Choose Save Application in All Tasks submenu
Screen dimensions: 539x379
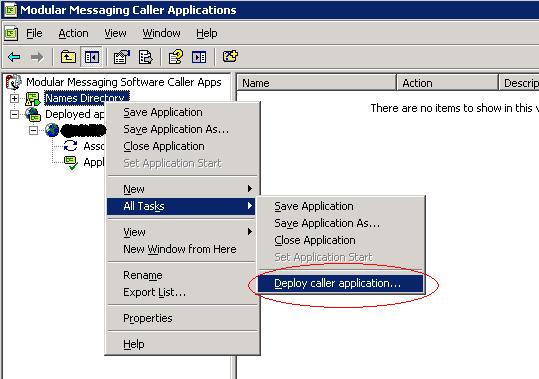340,206
